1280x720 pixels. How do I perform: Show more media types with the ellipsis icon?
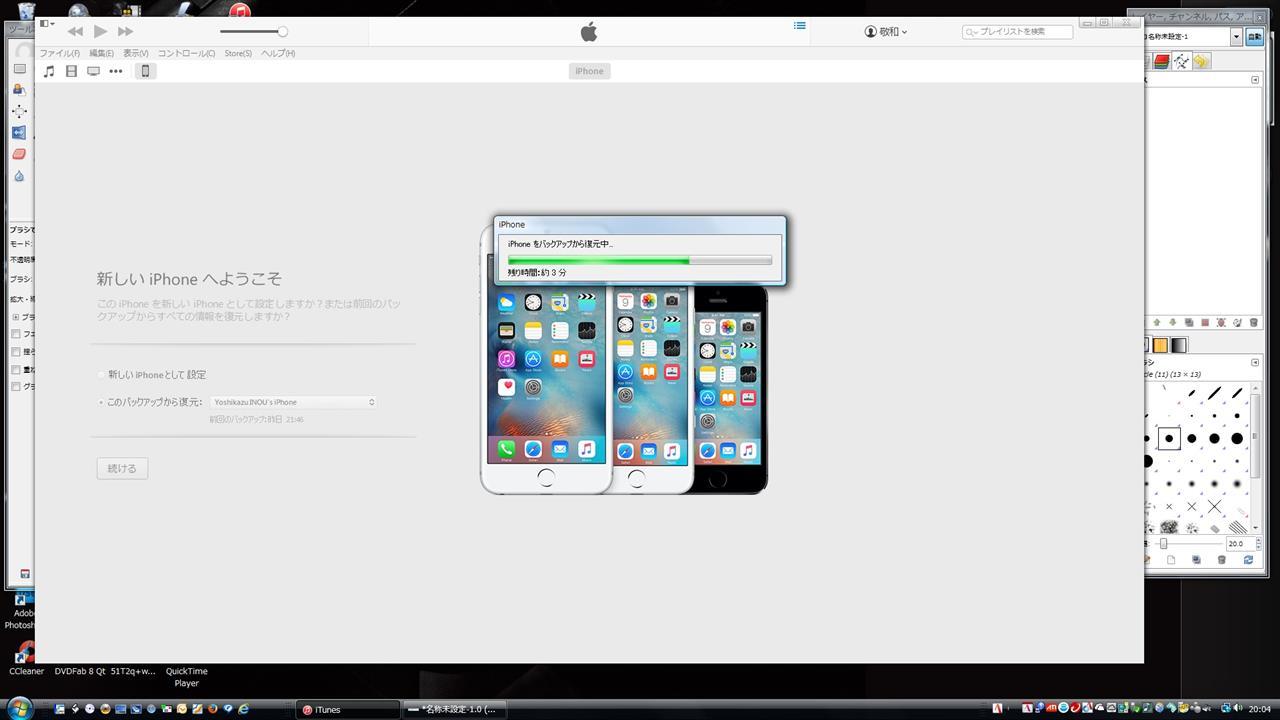pos(116,71)
